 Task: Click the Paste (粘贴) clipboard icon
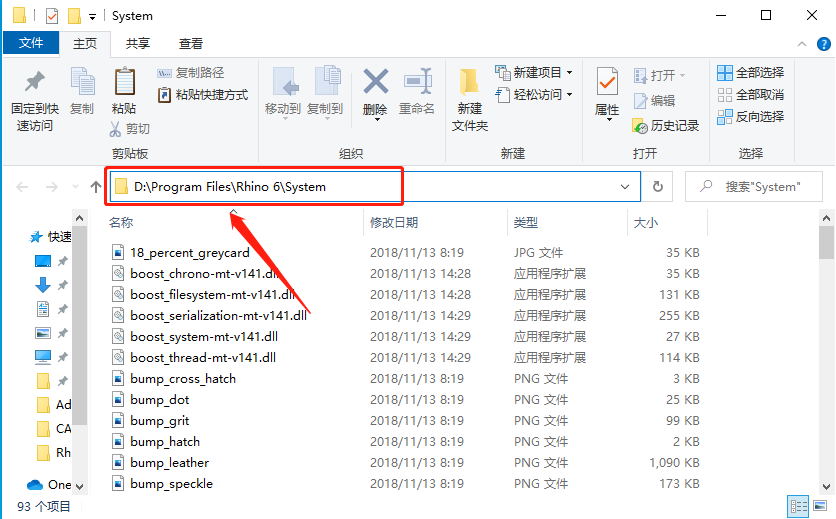point(124,82)
